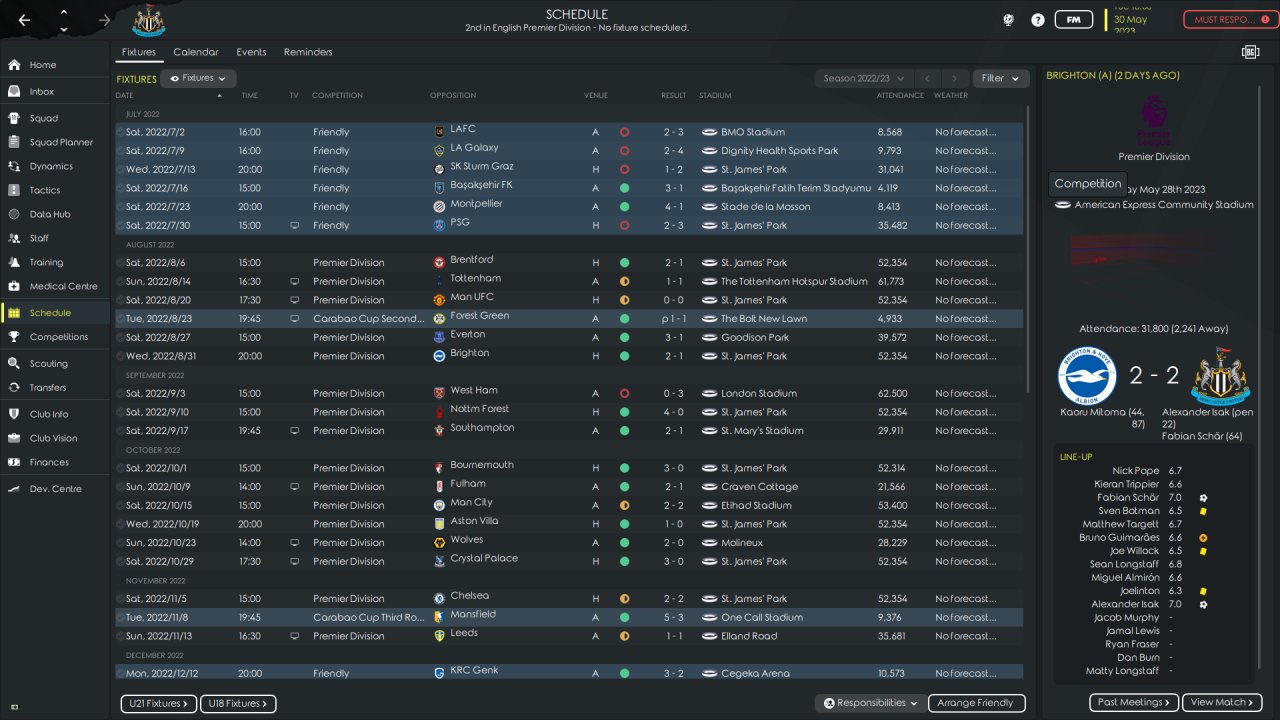Open U21 Fixtures

coord(159,704)
